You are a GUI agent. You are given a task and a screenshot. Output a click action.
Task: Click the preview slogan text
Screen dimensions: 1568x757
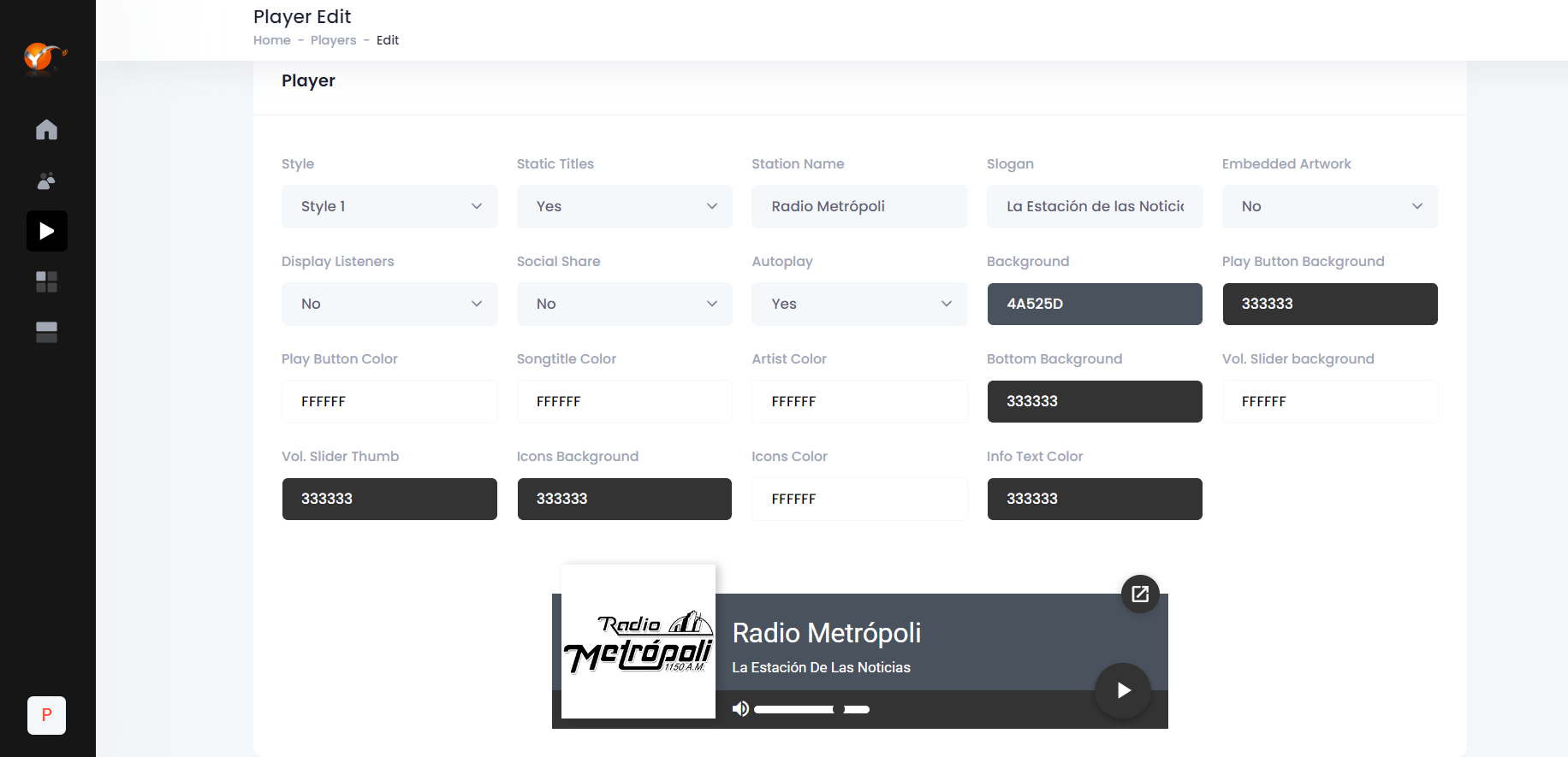(x=821, y=667)
